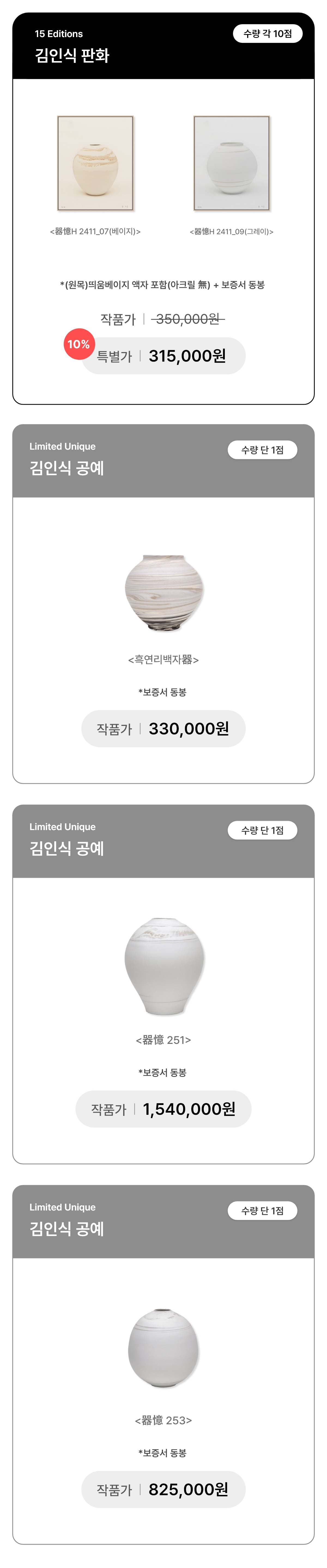Click the gray 器憶H 2411_09 print thumbnail
The image size is (327, 1568).
click(x=232, y=163)
